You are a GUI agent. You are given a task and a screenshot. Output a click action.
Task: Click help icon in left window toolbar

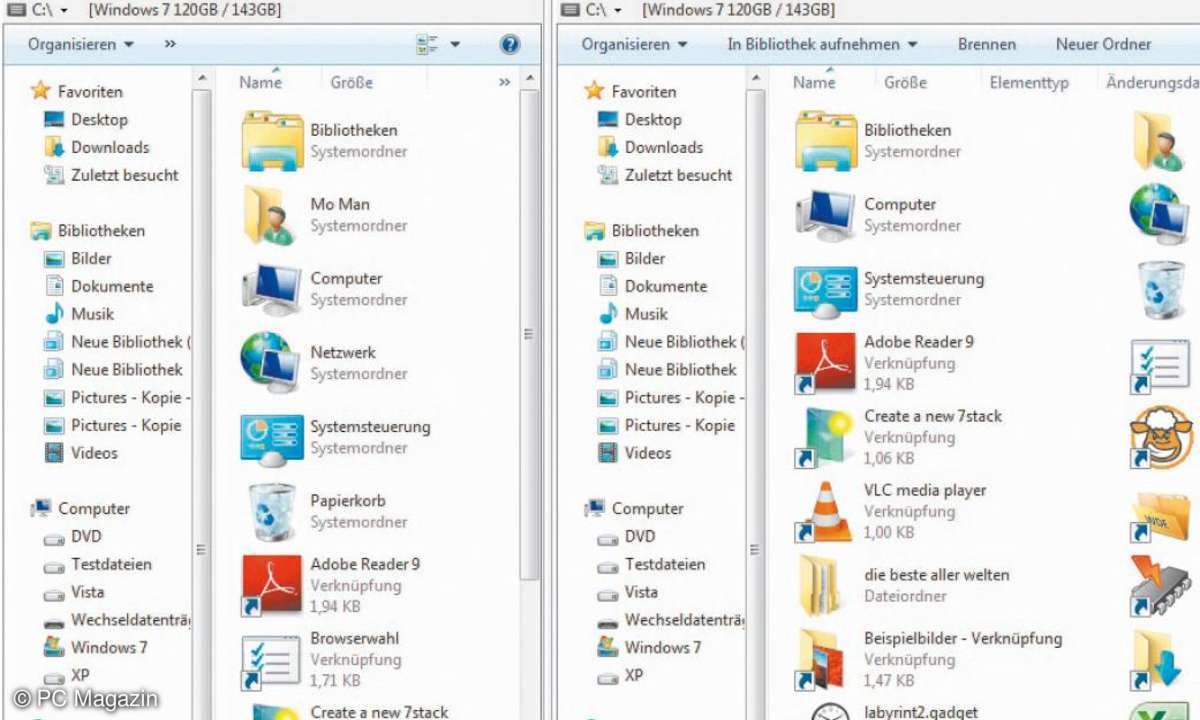510,44
